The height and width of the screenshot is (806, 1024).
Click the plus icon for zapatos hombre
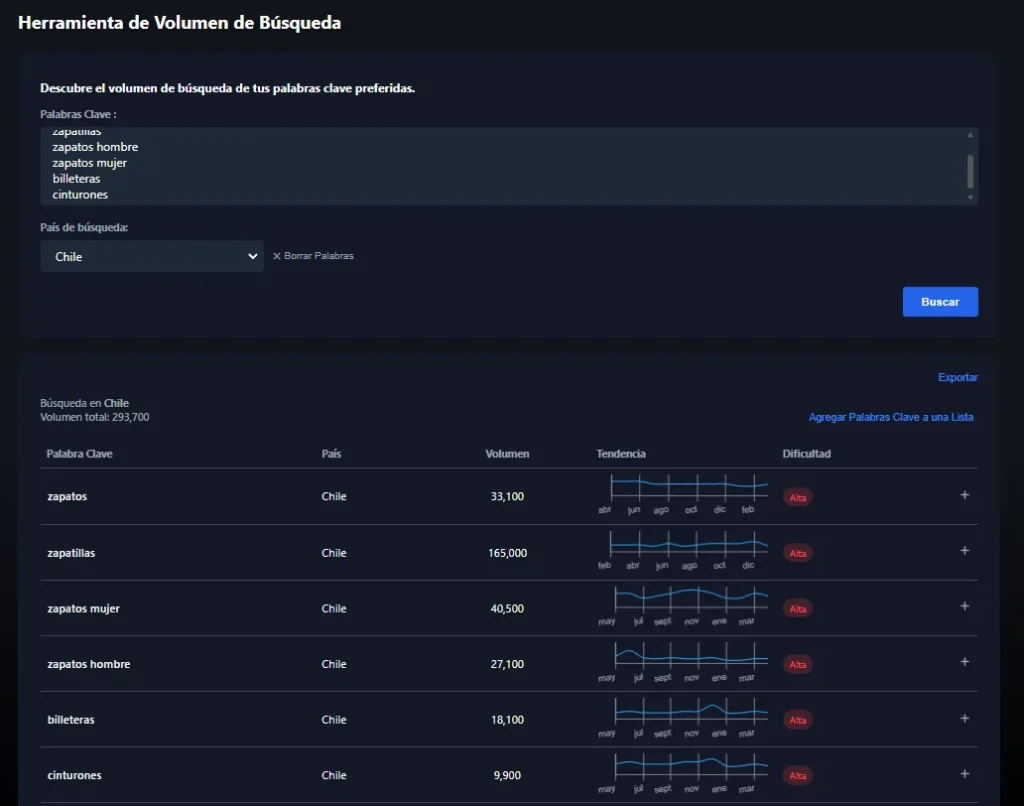964,662
